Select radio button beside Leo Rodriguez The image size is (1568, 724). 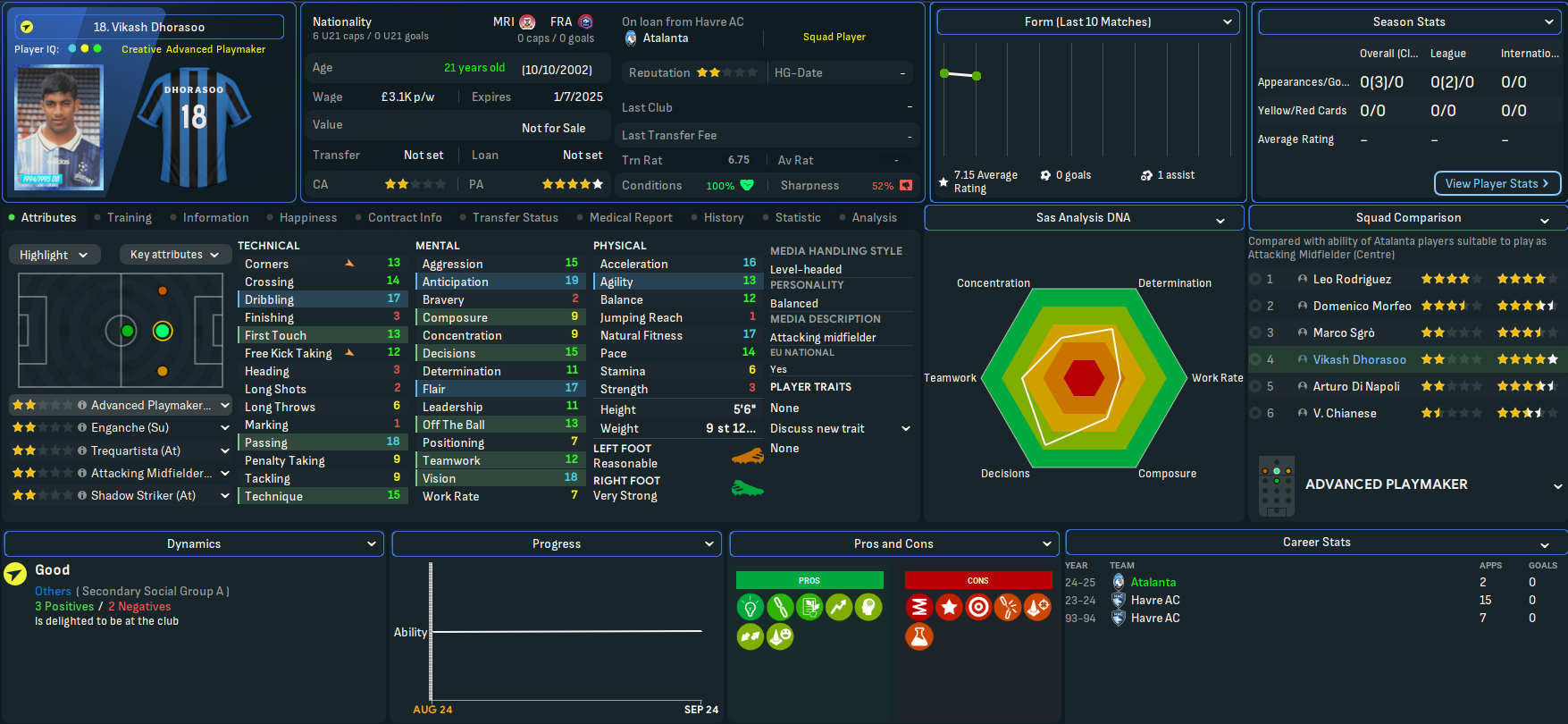point(1255,280)
